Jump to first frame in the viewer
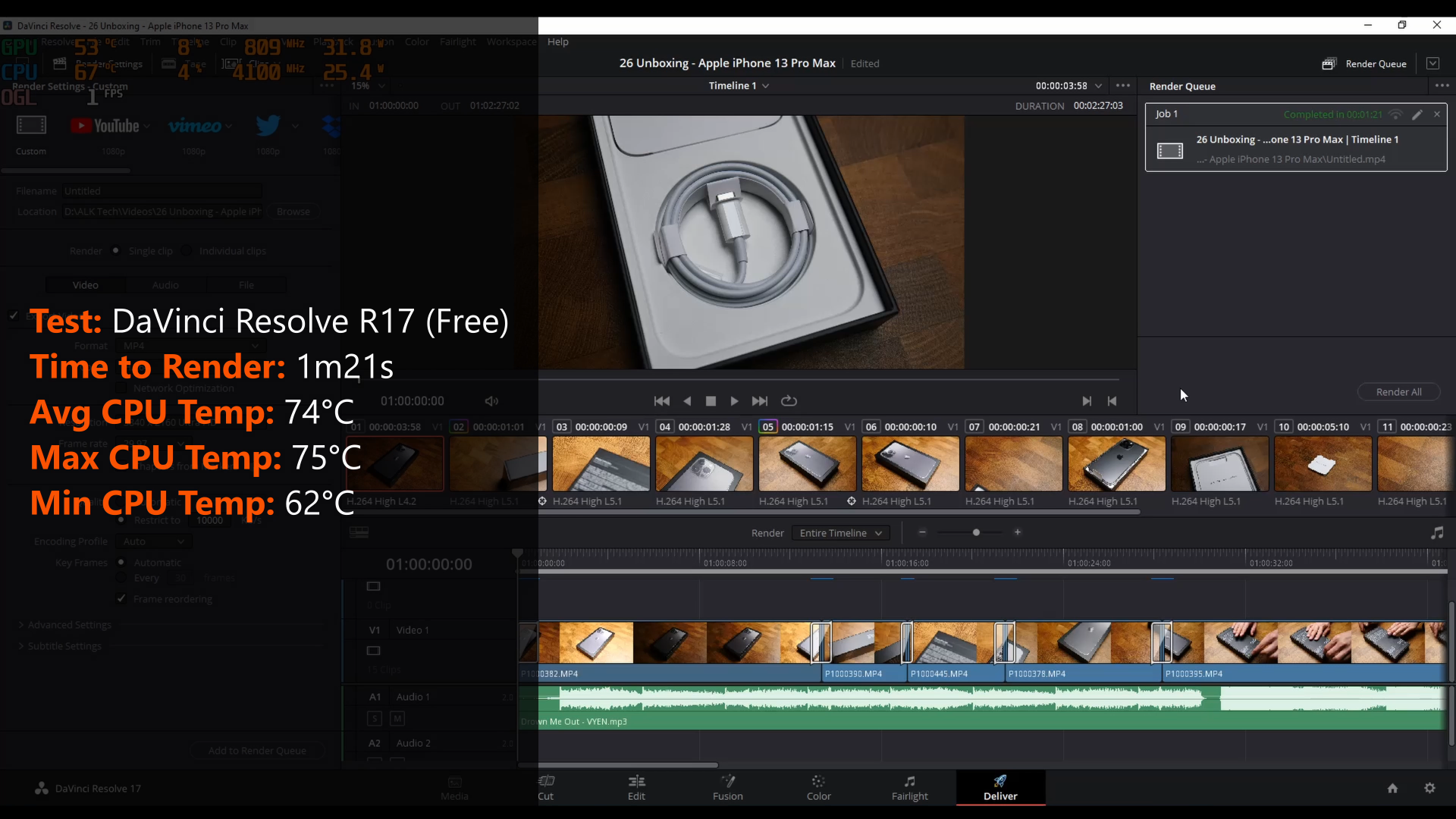 click(661, 401)
